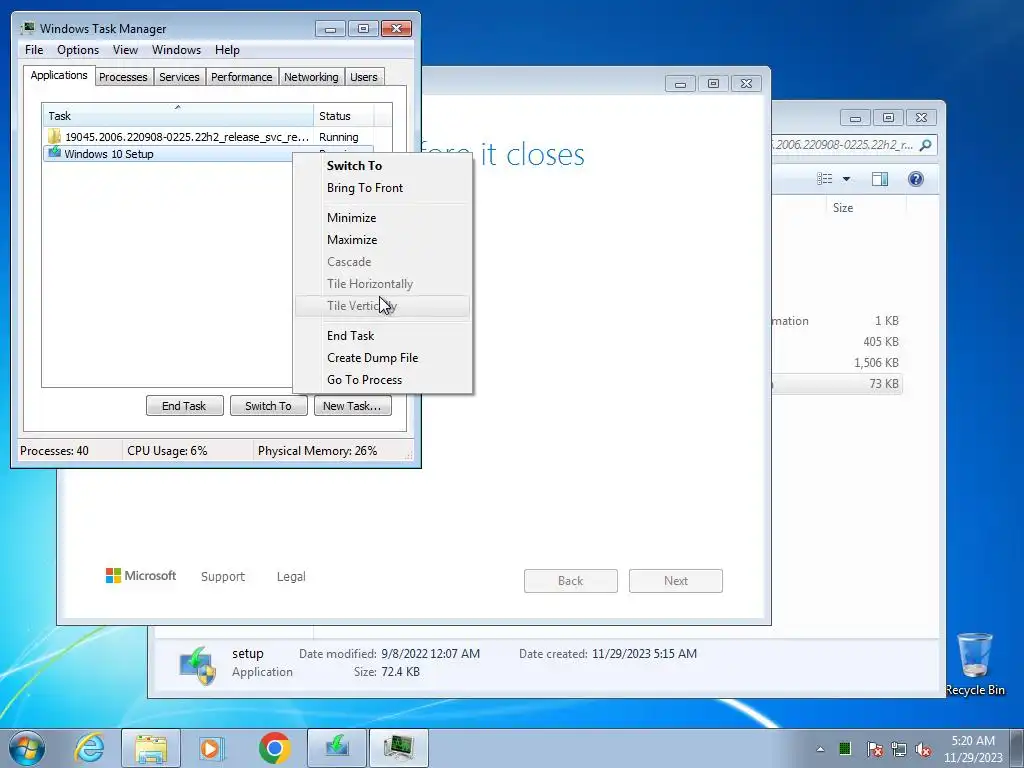The height and width of the screenshot is (768, 1024).
Task: Open Legal link in Setup window
Action: (291, 577)
